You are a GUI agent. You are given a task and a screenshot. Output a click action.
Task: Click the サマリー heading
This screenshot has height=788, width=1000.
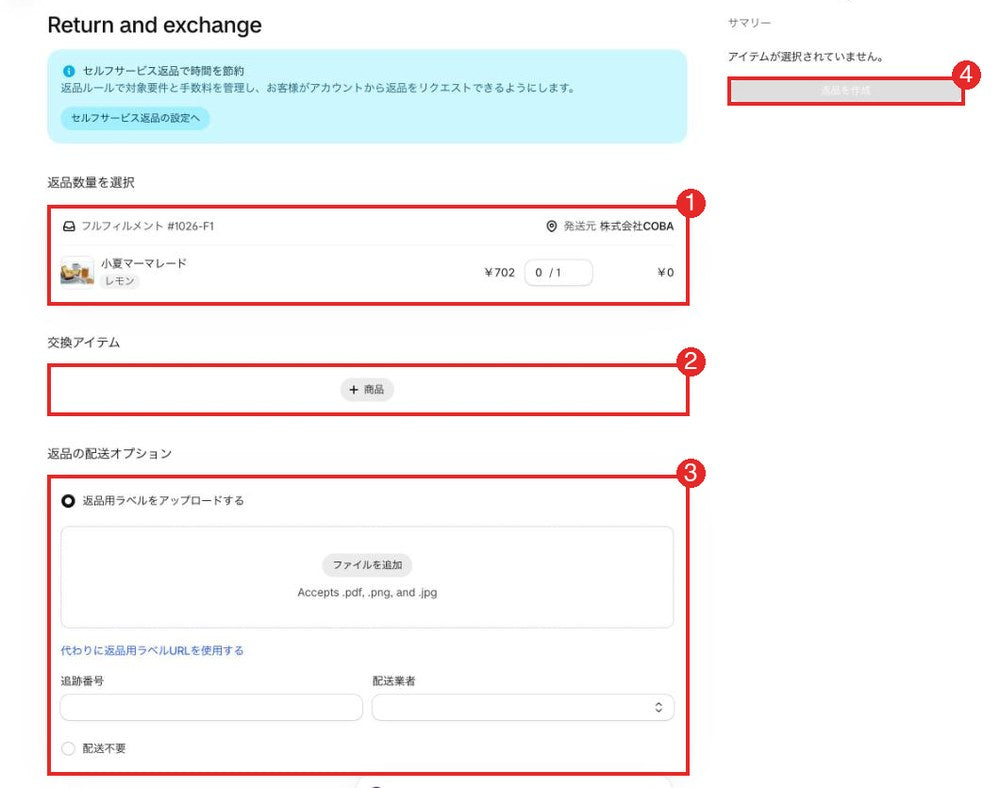[749, 23]
